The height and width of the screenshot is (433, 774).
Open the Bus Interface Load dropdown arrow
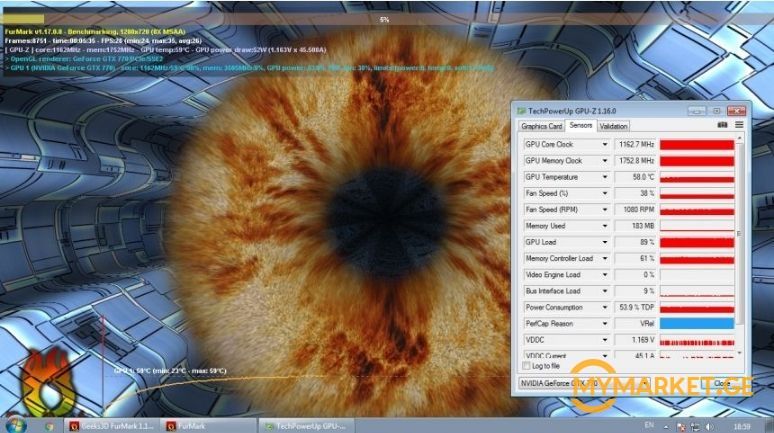605,291
